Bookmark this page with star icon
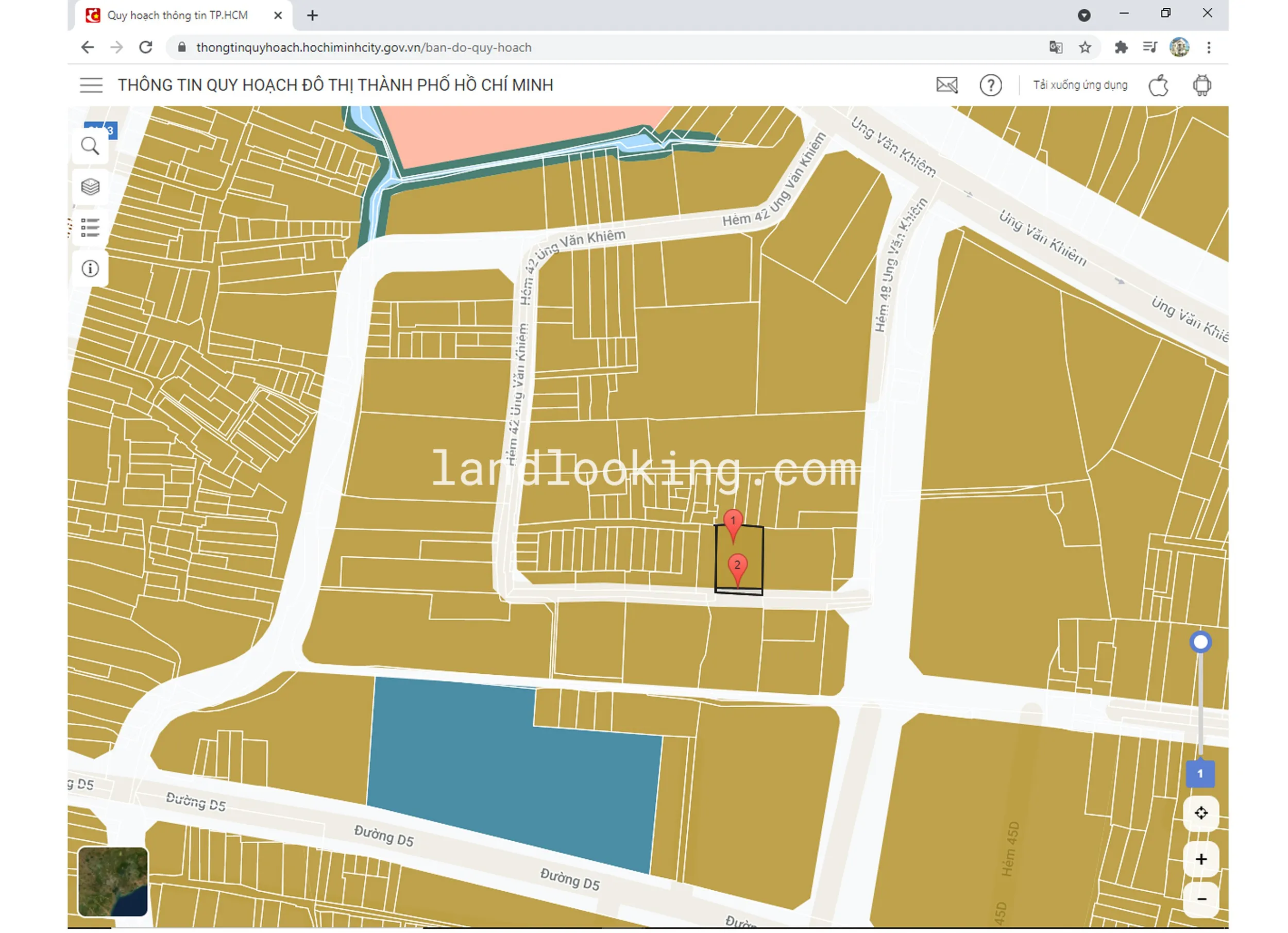Image resolution: width=1288 pixels, height=933 pixels. [x=1084, y=47]
